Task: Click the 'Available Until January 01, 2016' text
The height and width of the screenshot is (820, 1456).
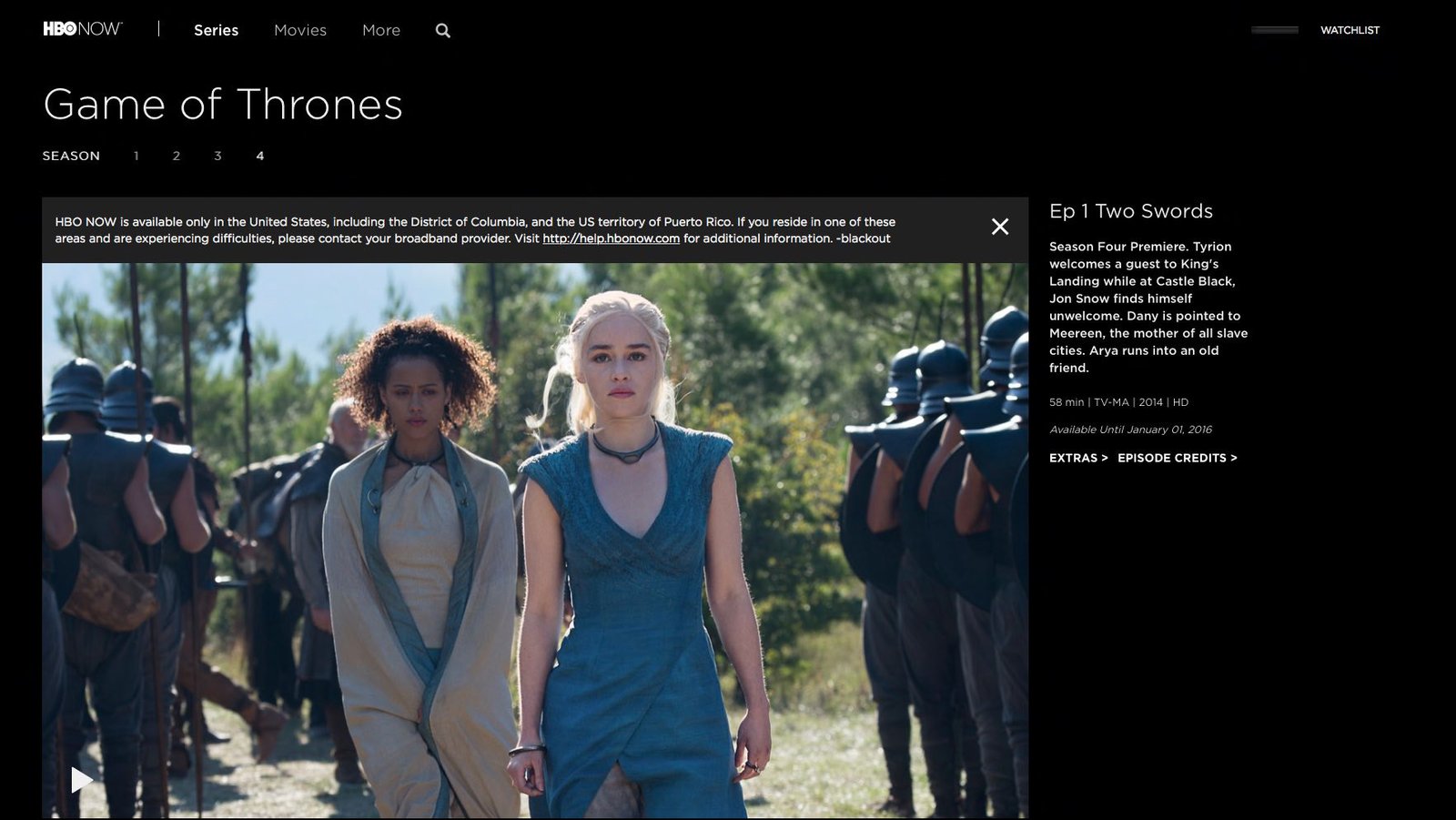Action: click(1130, 430)
